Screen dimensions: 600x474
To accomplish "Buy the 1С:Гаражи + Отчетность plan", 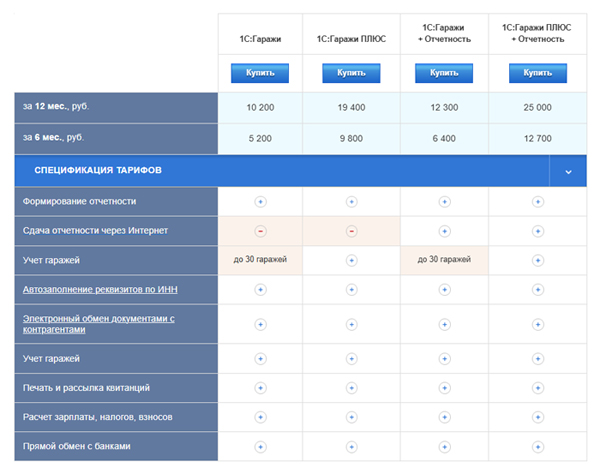I will pos(444,73).
